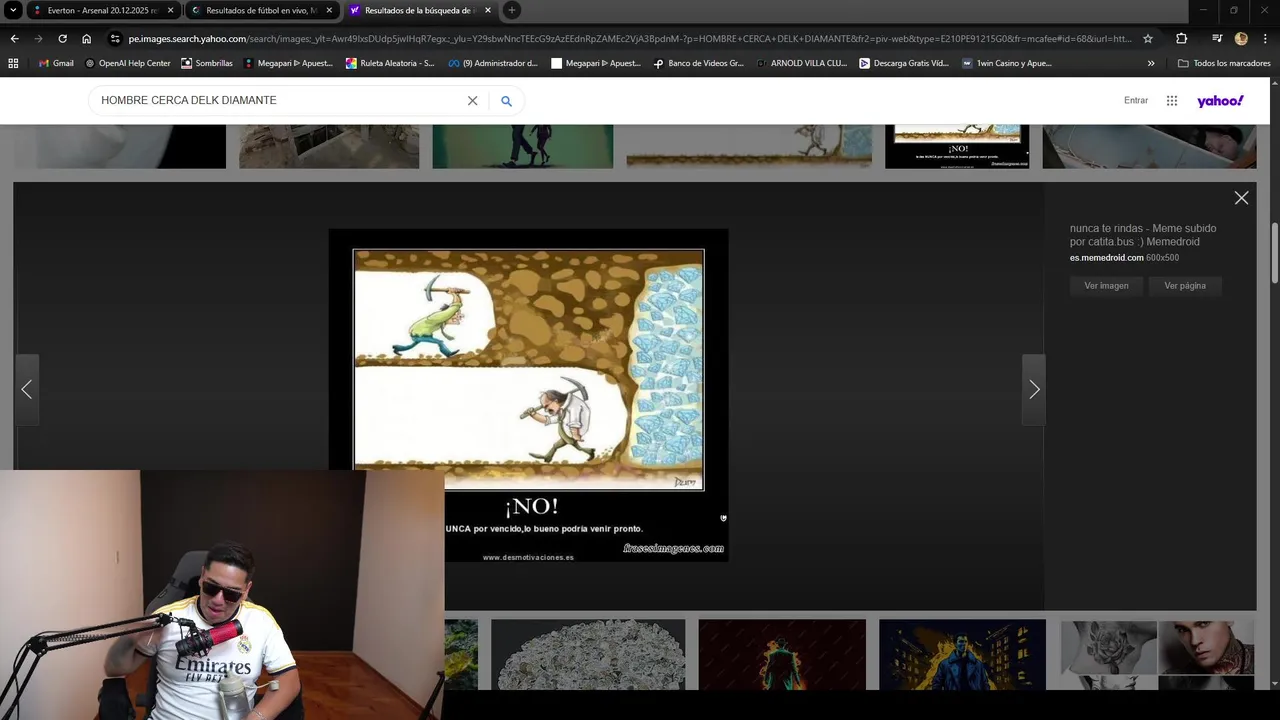Open the media control icon in toolbar

coord(1217,39)
